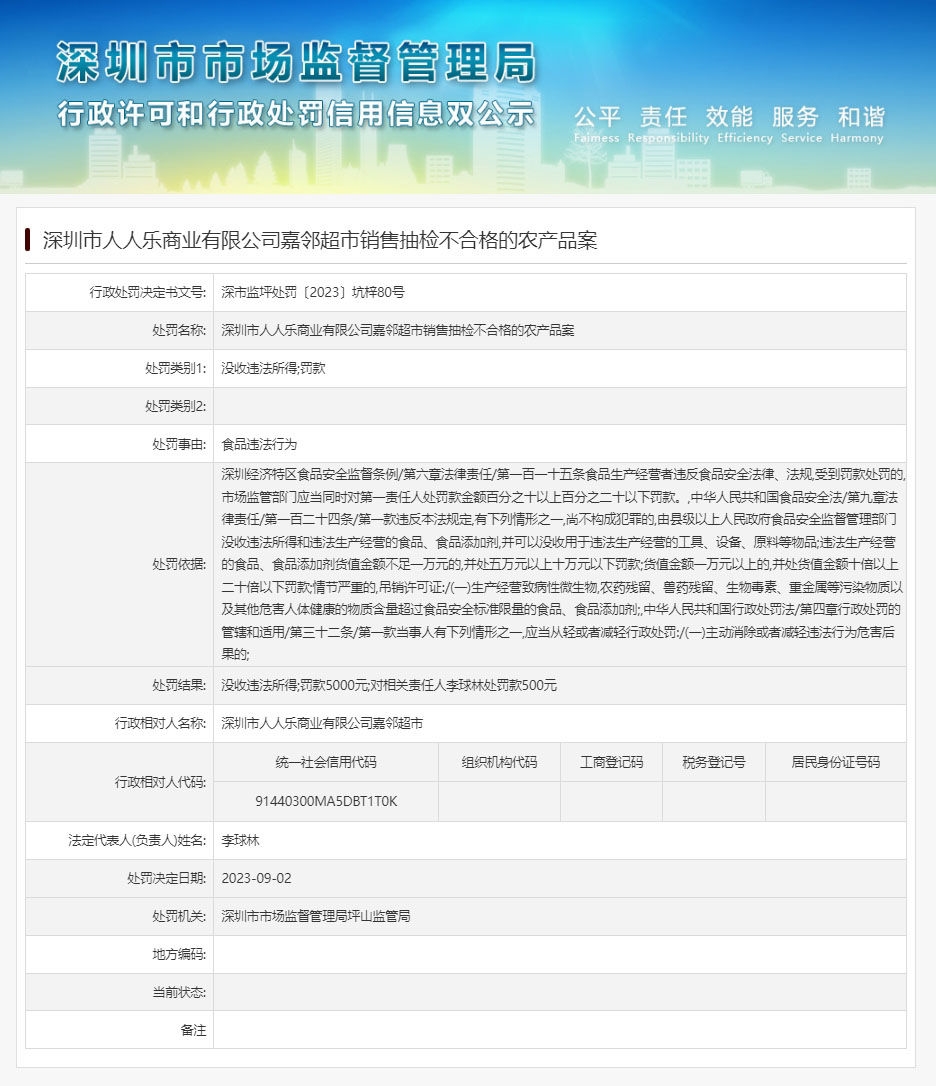Click the 处罚机关 label
The image size is (936, 1086).
click(x=179, y=916)
